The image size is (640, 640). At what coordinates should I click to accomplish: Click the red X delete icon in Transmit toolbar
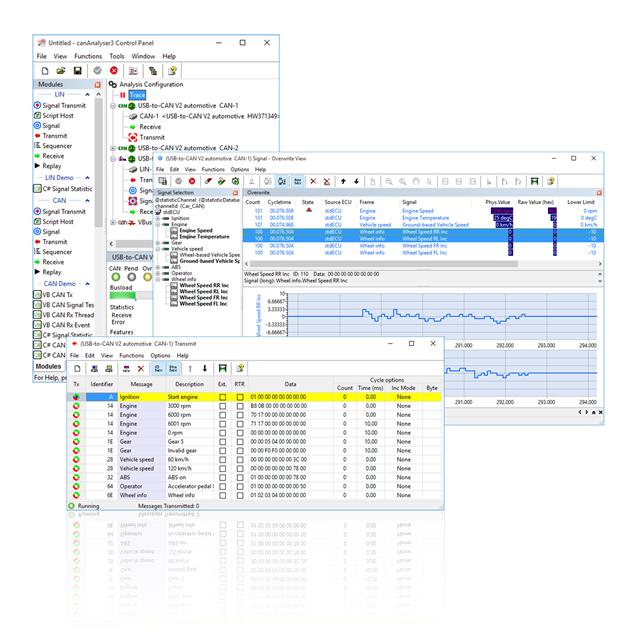141,369
